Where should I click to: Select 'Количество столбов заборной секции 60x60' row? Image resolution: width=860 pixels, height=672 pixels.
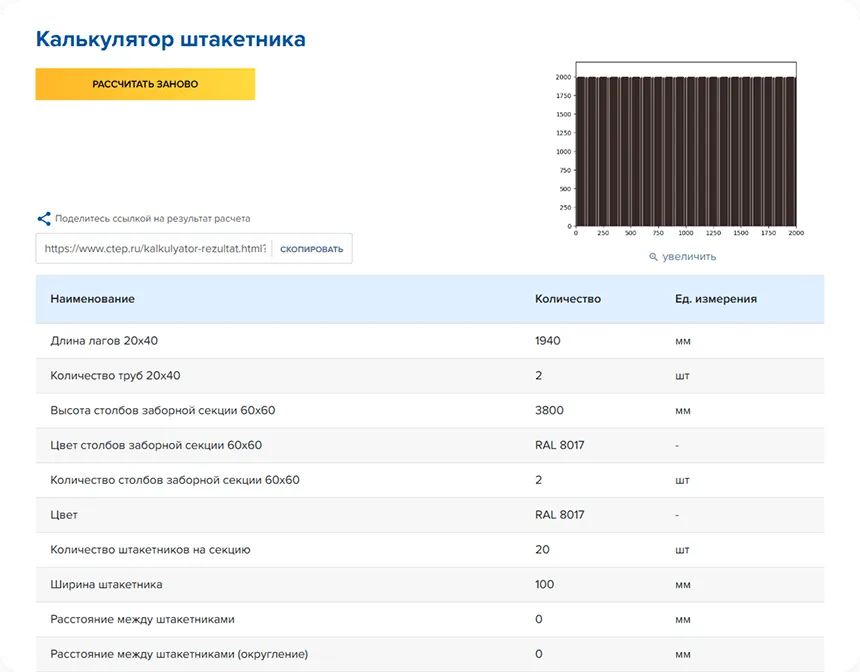(175, 480)
